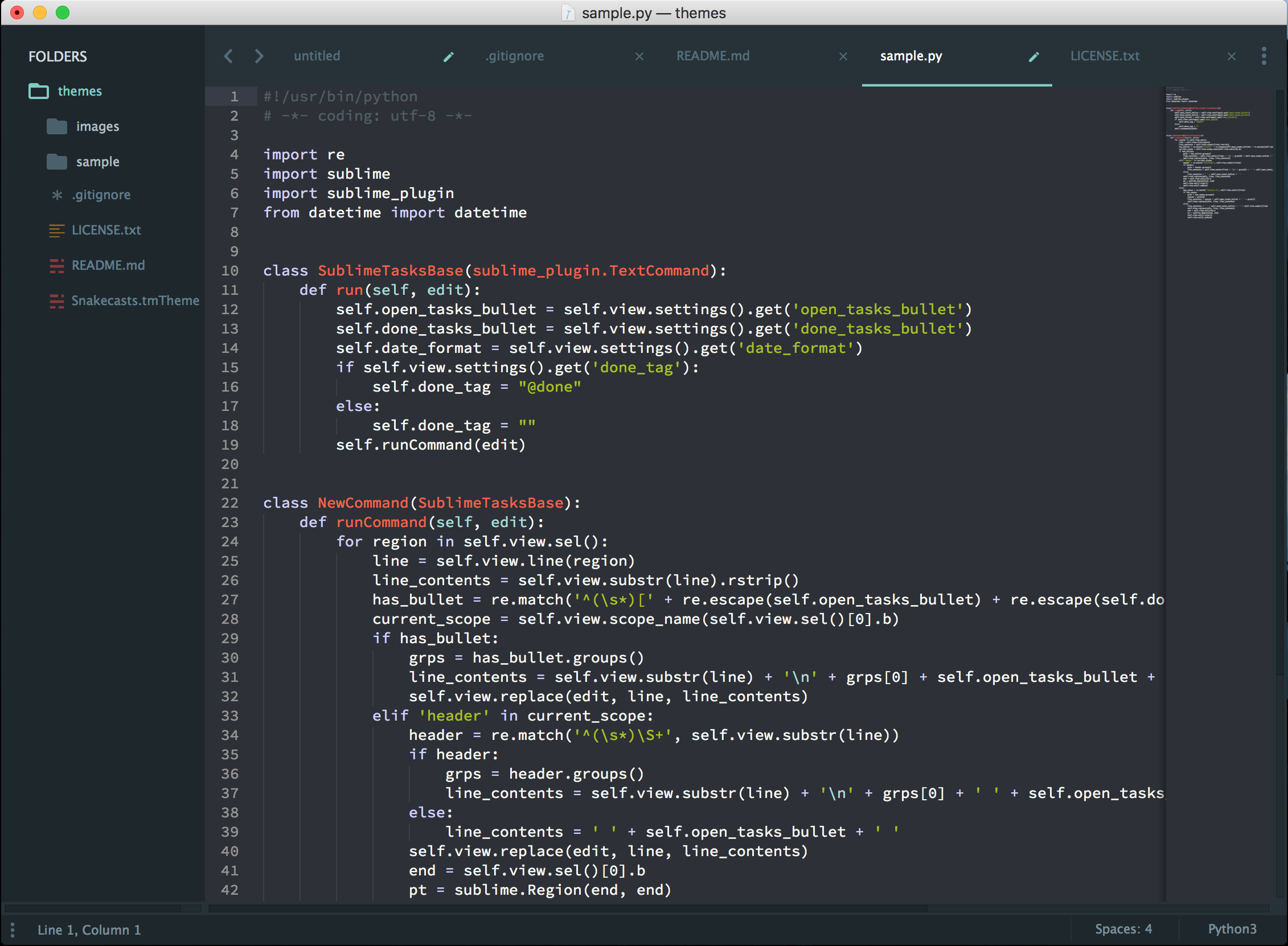1288x946 pixels.
Task: Open Snakecasts.tmTheme from the sidebar
Action: [135, 301]
